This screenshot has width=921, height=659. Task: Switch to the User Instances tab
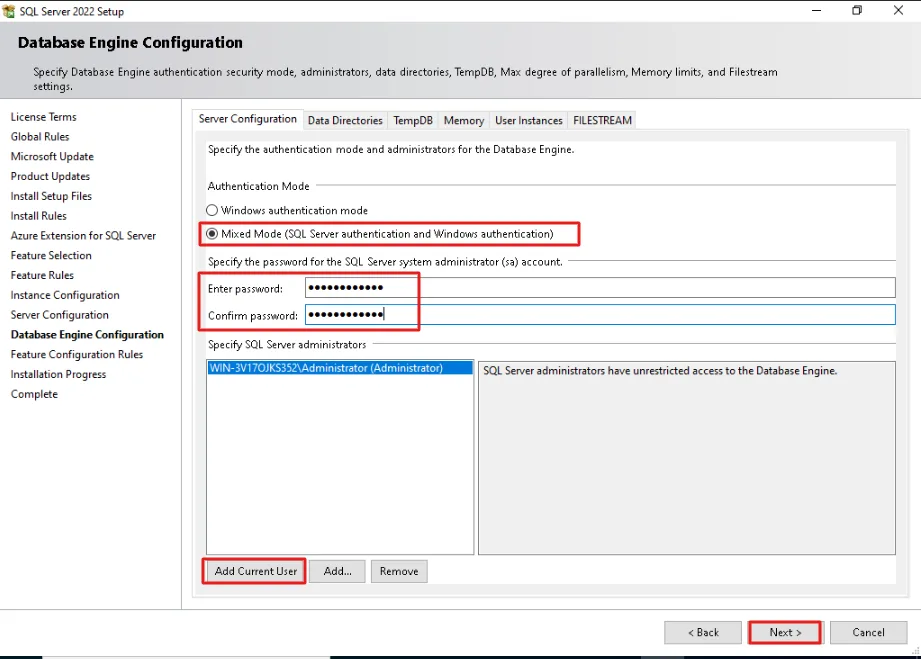click(529, 120)
